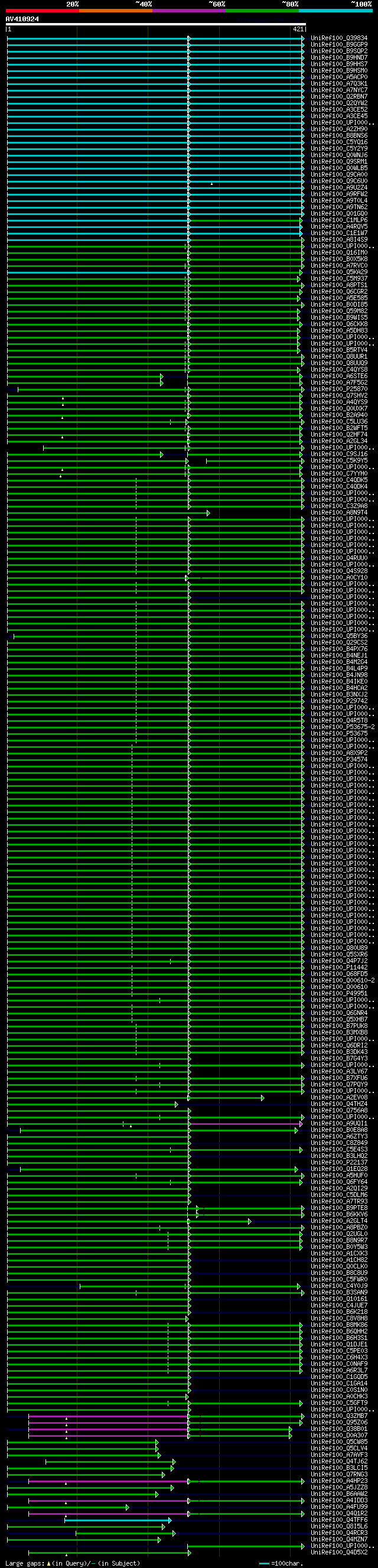
Task: Select label UniRef100_Q4TFF6
Action: pyautogui.click(x=339, y=1520)
